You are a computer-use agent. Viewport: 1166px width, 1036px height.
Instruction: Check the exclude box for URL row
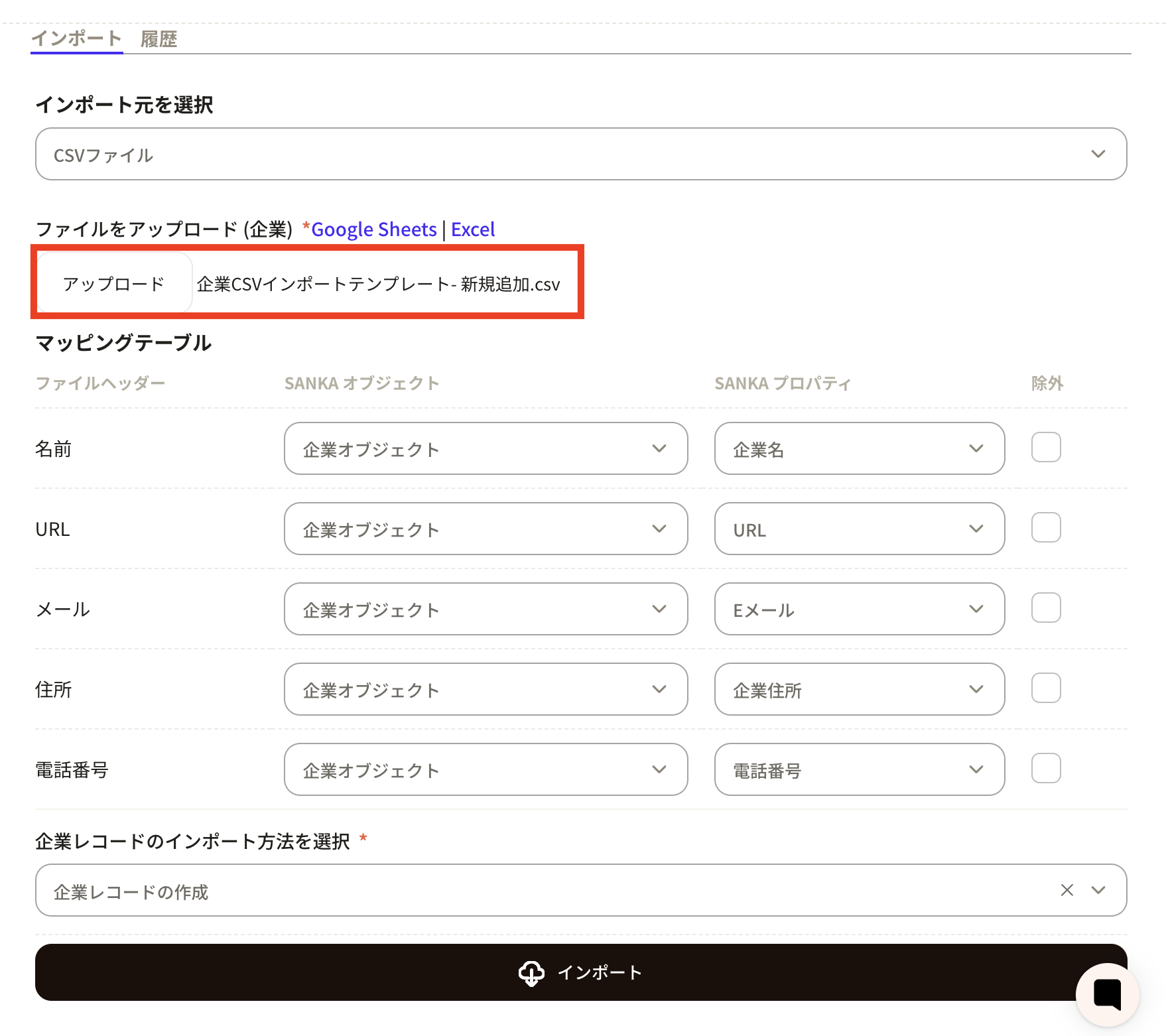[x=1045, y=528]
